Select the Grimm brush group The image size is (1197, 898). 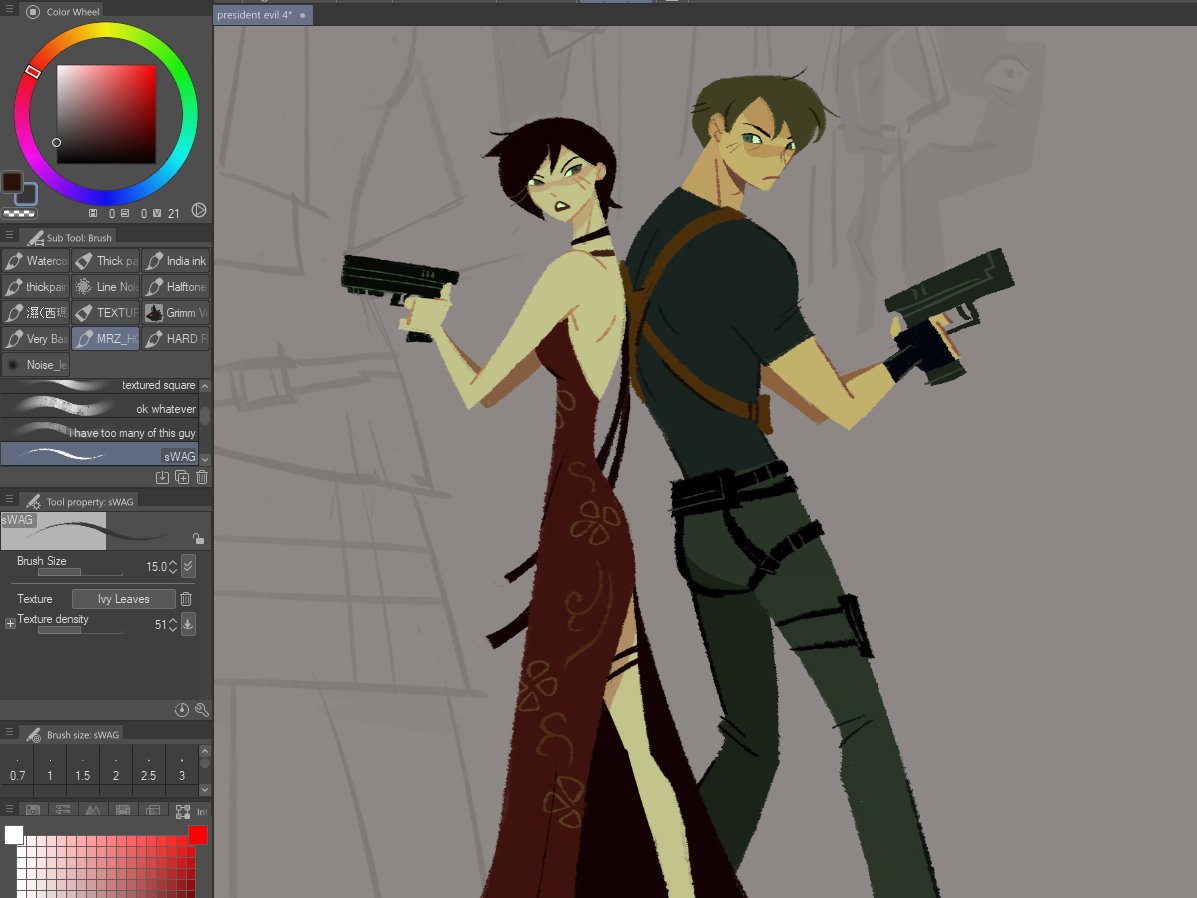point(176,312)
